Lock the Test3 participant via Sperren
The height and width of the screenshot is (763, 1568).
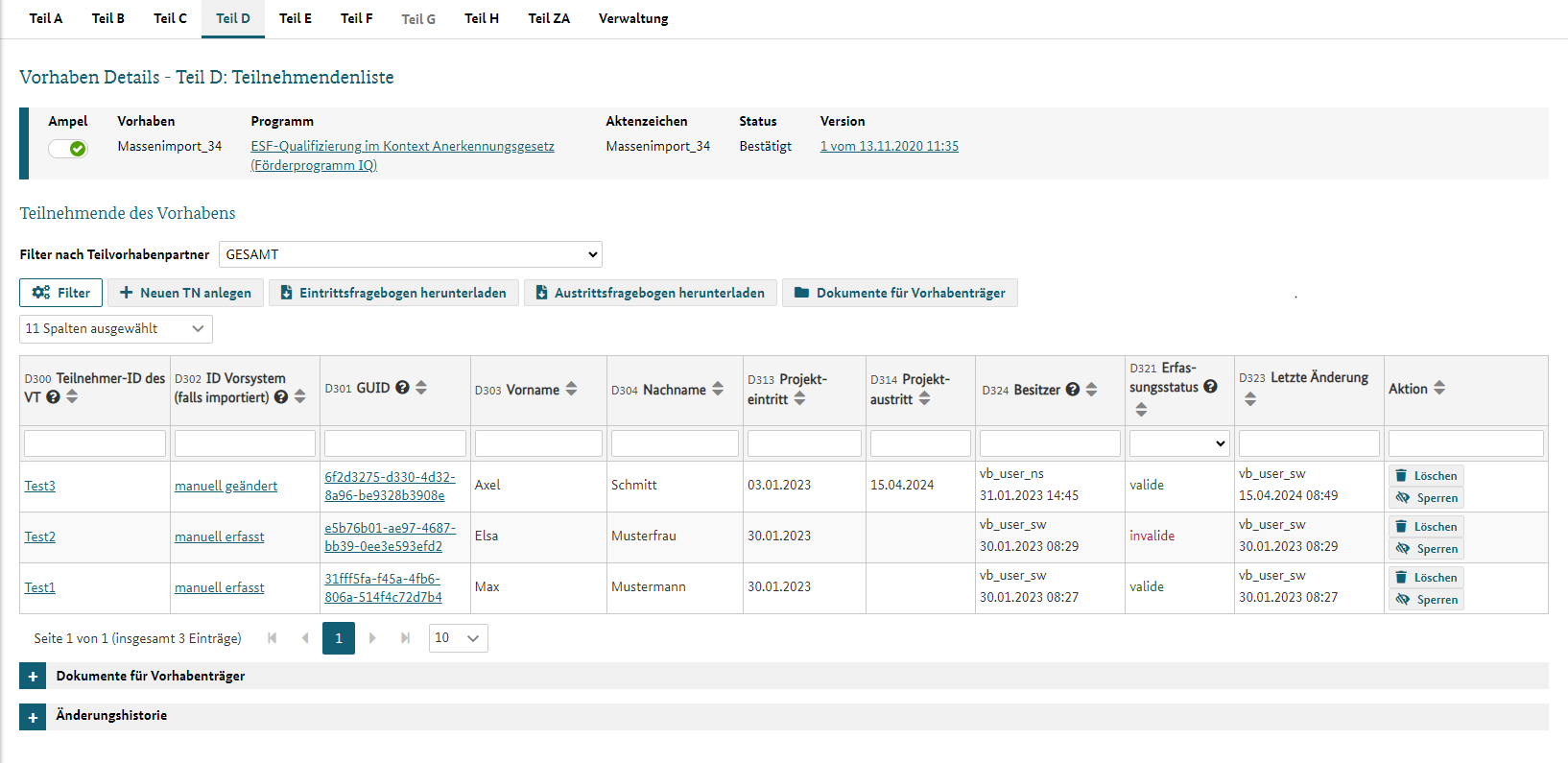[x=1426, y=497]
